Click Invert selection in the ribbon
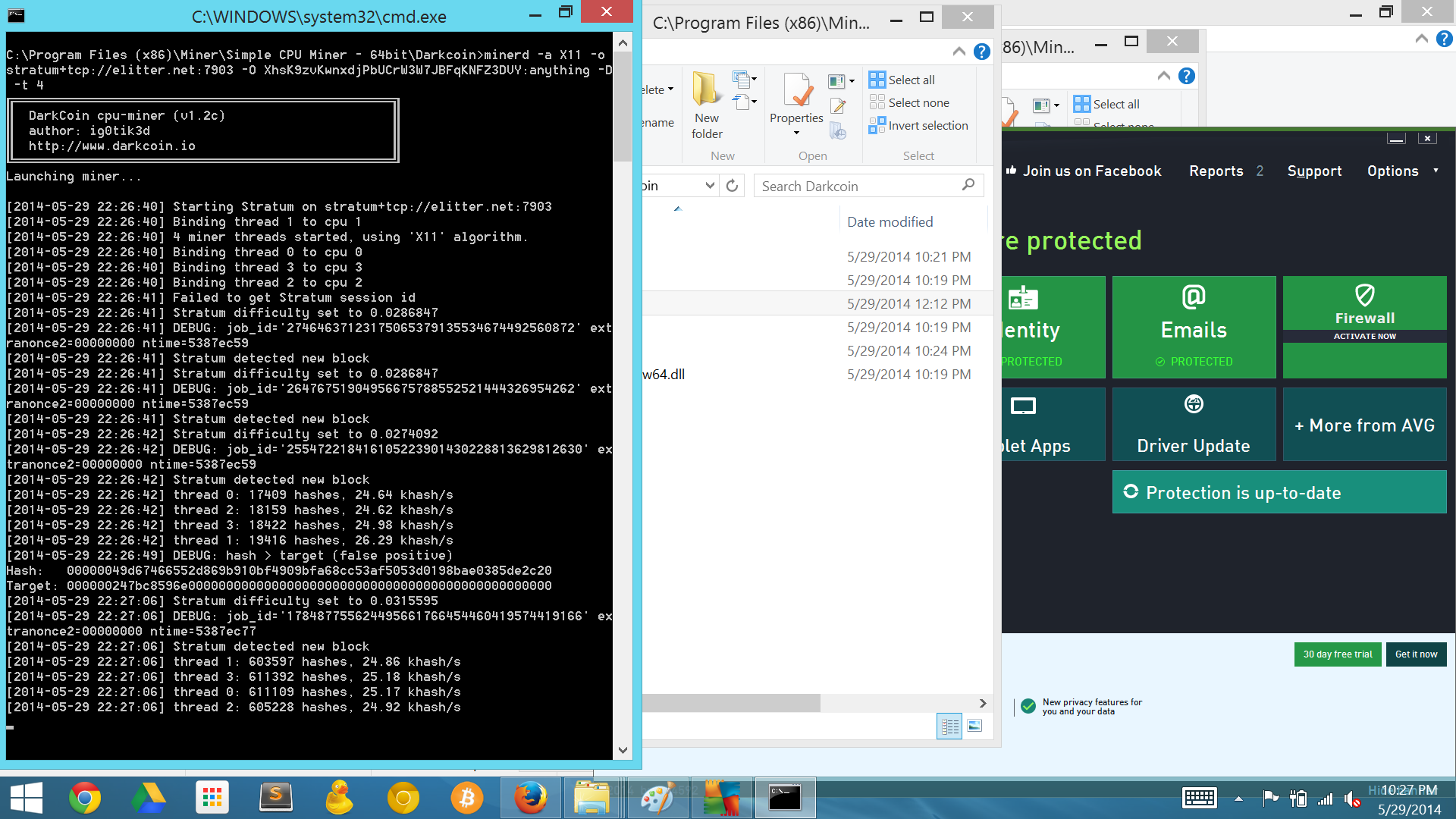 [919, 125]
